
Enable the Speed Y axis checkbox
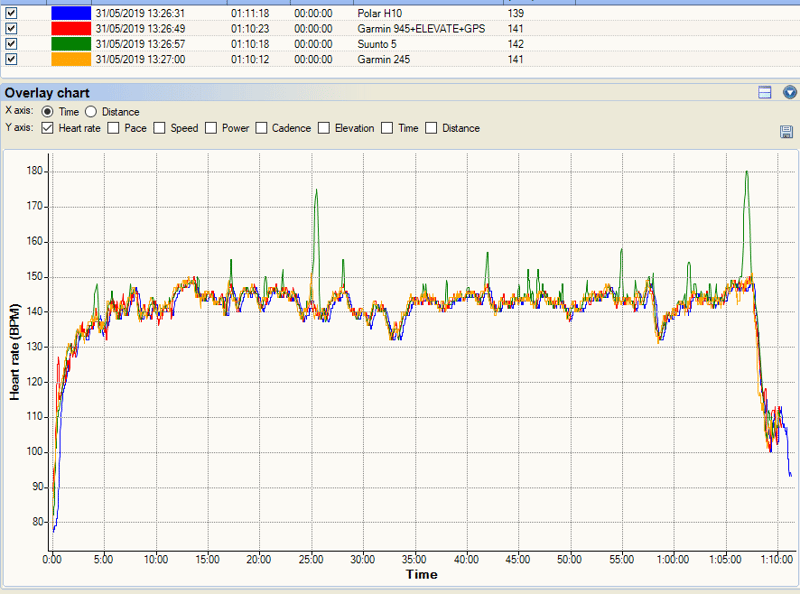[x=160, y=128]
